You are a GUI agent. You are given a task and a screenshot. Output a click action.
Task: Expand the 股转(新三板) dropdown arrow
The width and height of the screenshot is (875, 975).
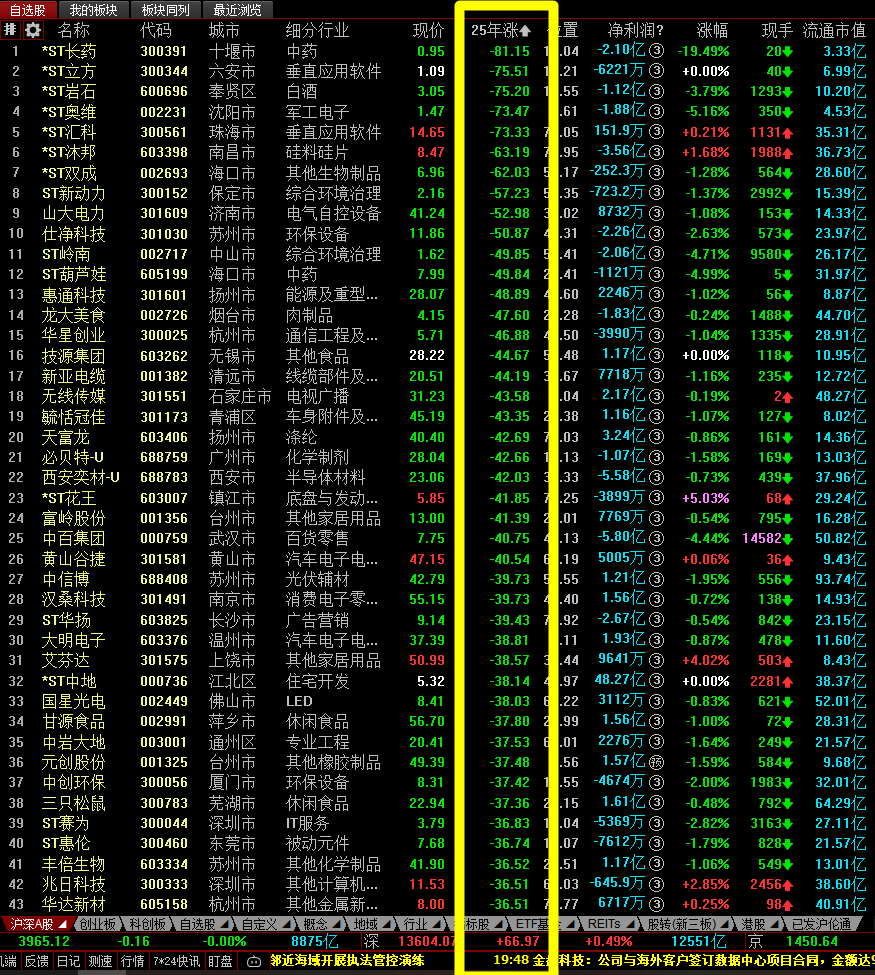click(724, 925)
